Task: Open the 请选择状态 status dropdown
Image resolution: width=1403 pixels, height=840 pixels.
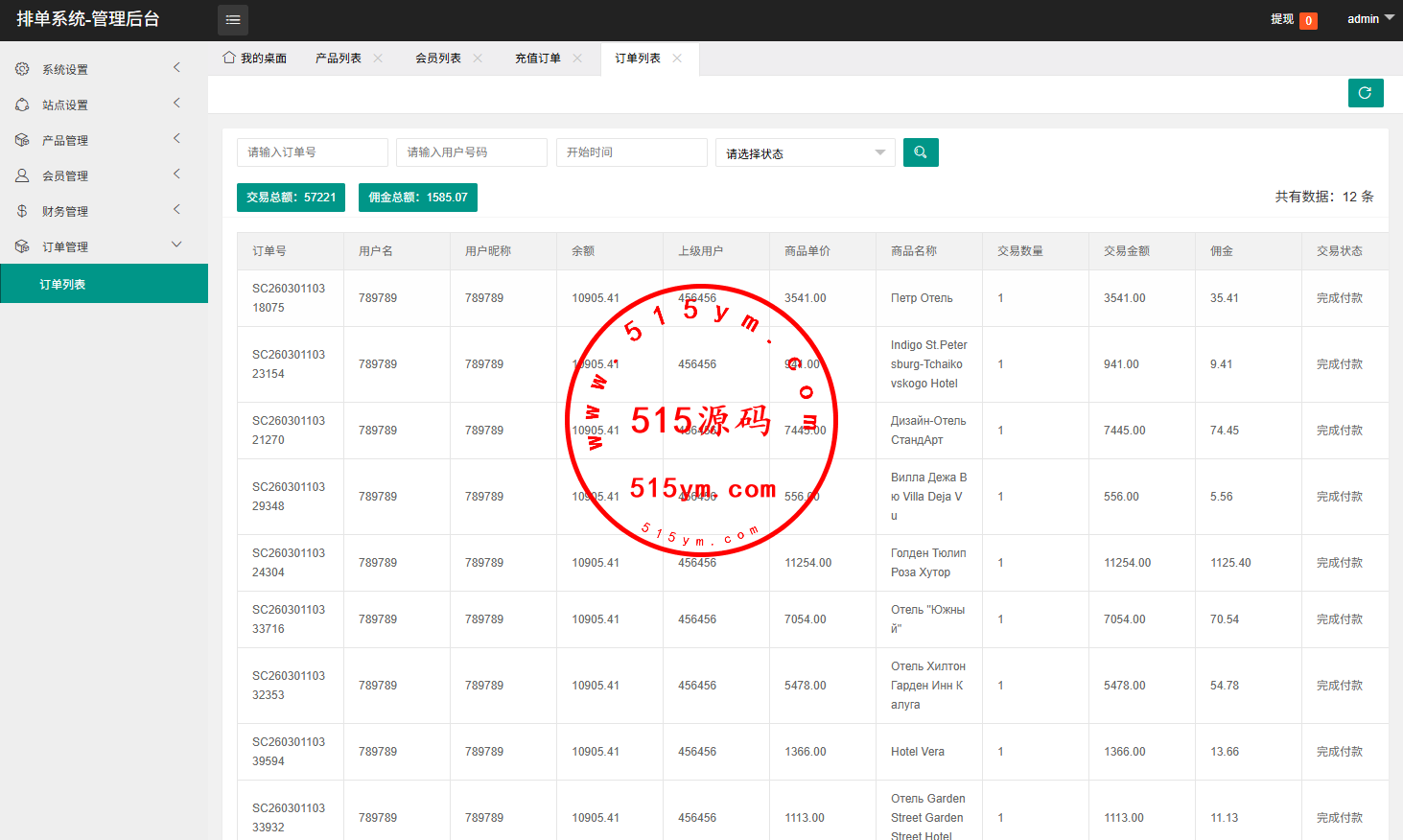Action: 805,153
